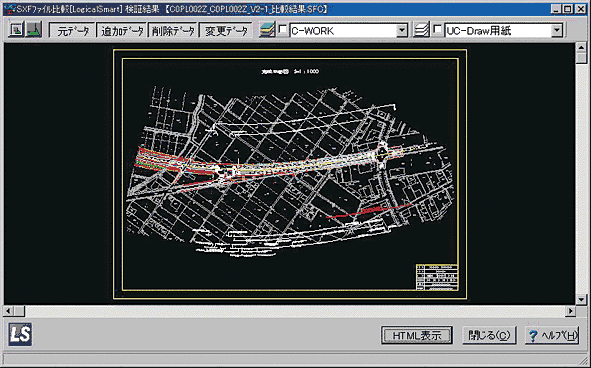
Task: Click the sheet stack icon beside UC-Draw
Action: click(x=421, y=30)
